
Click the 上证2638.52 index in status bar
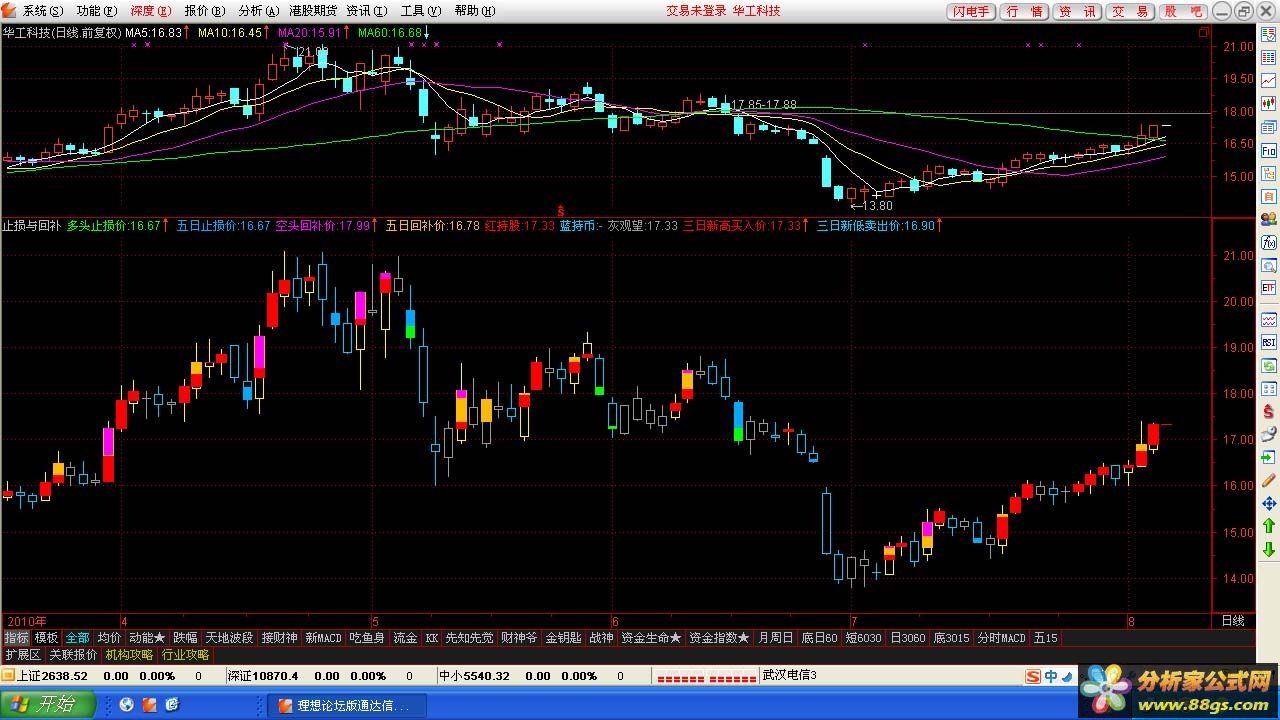click(x=53, y=676)
